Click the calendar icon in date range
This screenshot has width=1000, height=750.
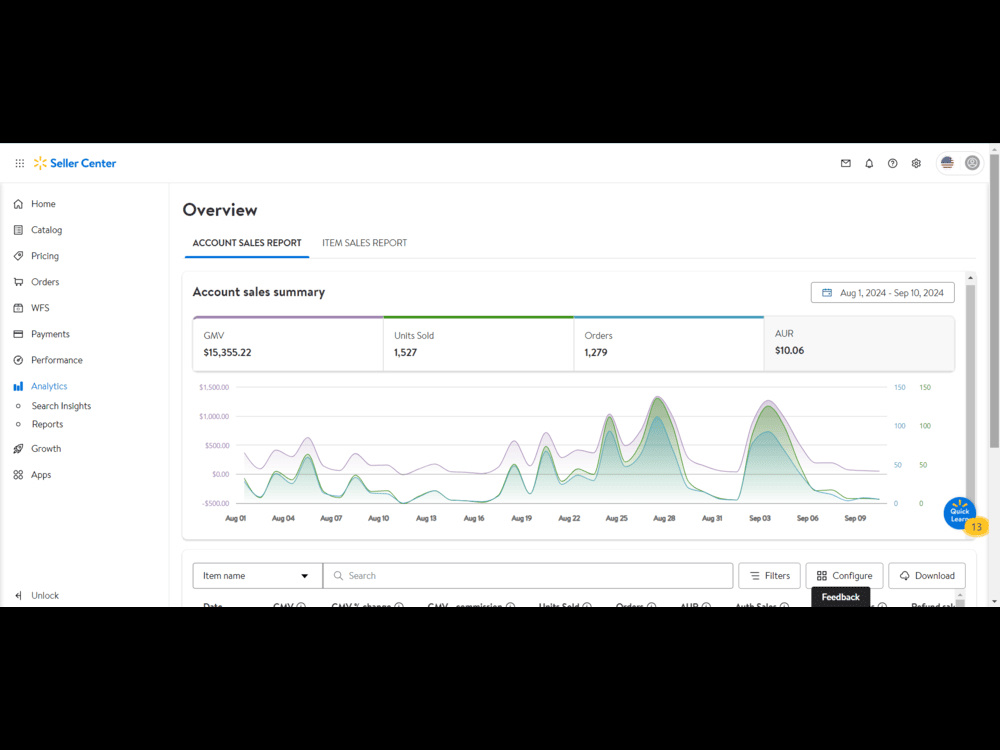coord(827,293)
